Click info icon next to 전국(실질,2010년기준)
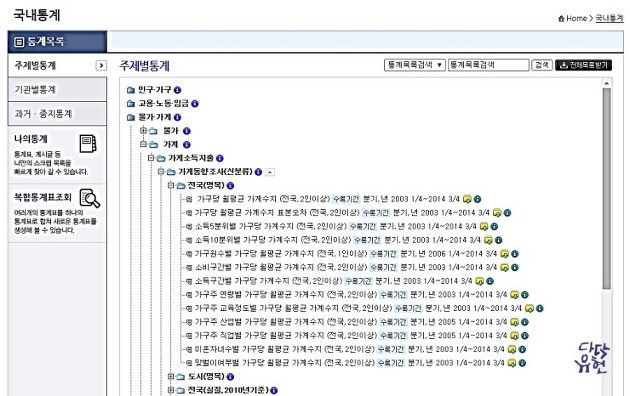 click(274, 390)
